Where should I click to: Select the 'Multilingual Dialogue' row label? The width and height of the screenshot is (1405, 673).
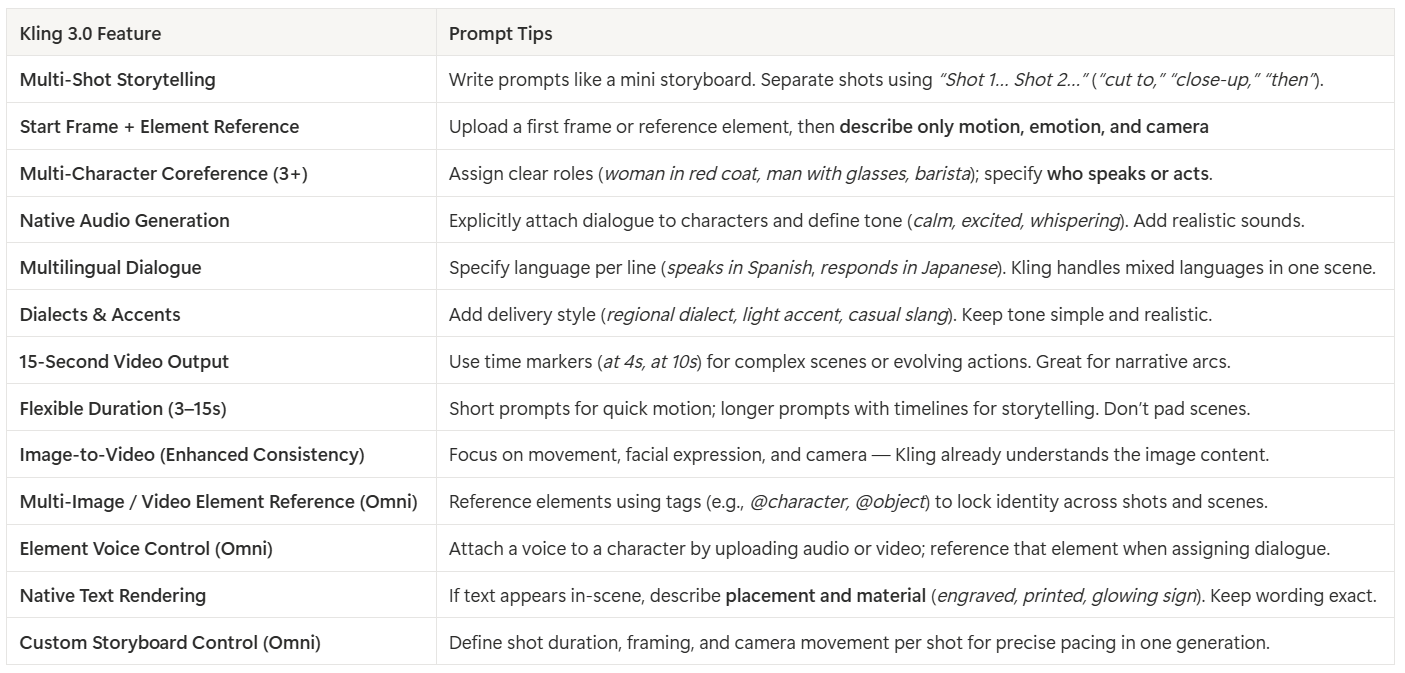(x=110, y=268)
